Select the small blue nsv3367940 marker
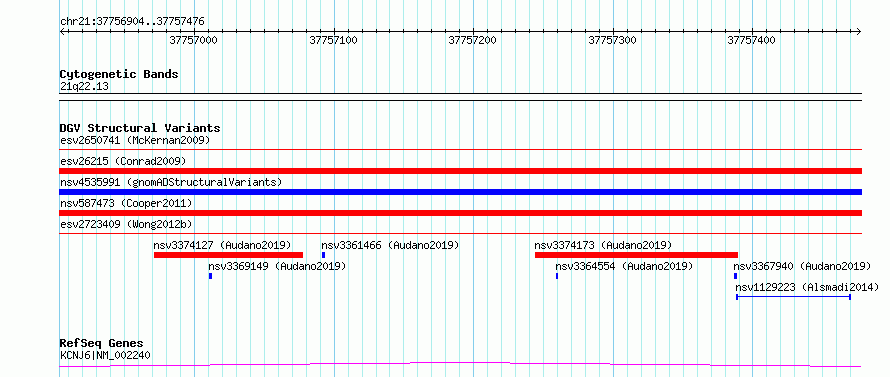The width and height of the screenshot is (890, 377). (x=736, y=276)
